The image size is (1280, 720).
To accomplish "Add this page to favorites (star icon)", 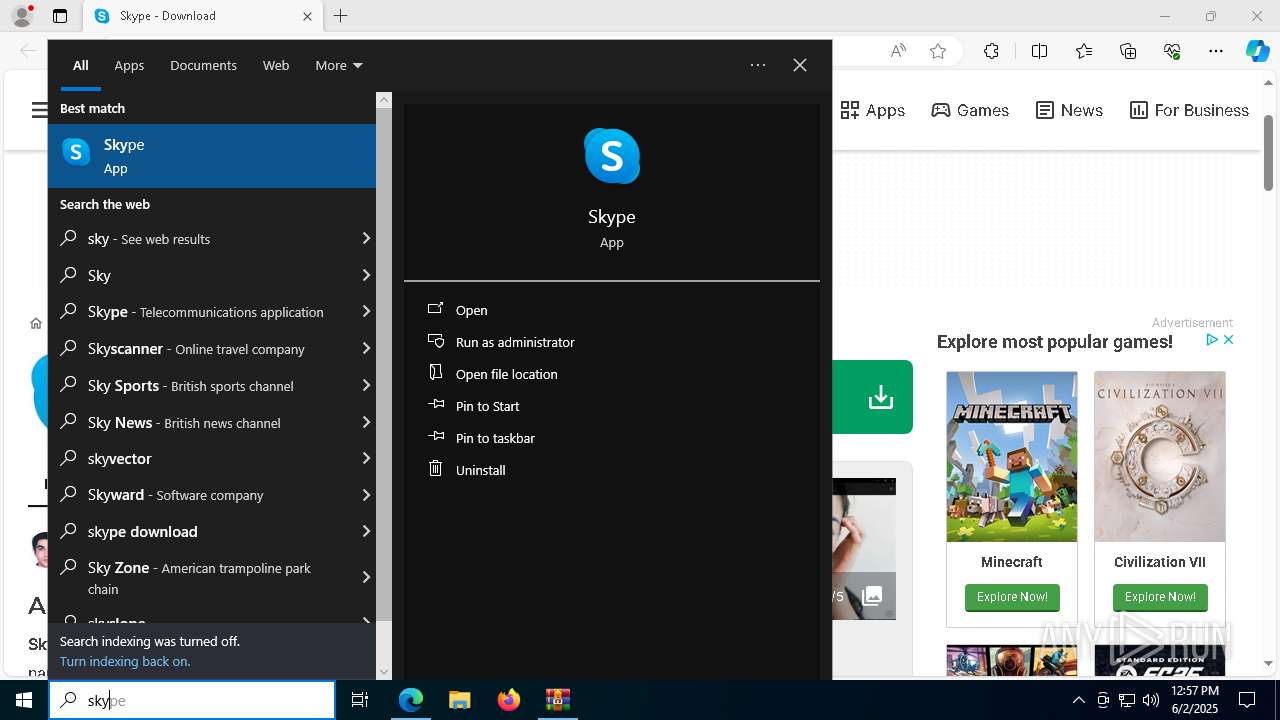I will (x=938, y=51).
